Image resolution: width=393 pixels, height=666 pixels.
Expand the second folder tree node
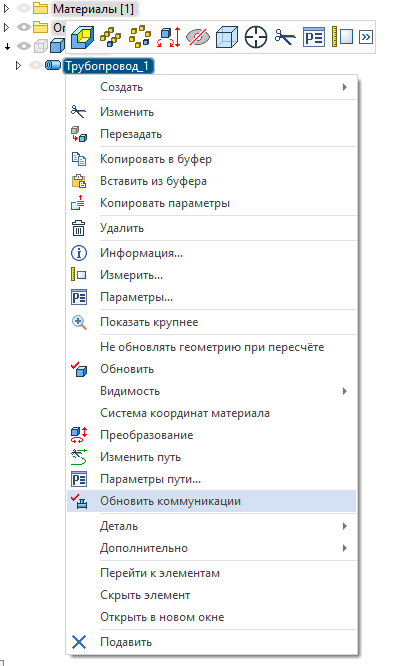6,27
